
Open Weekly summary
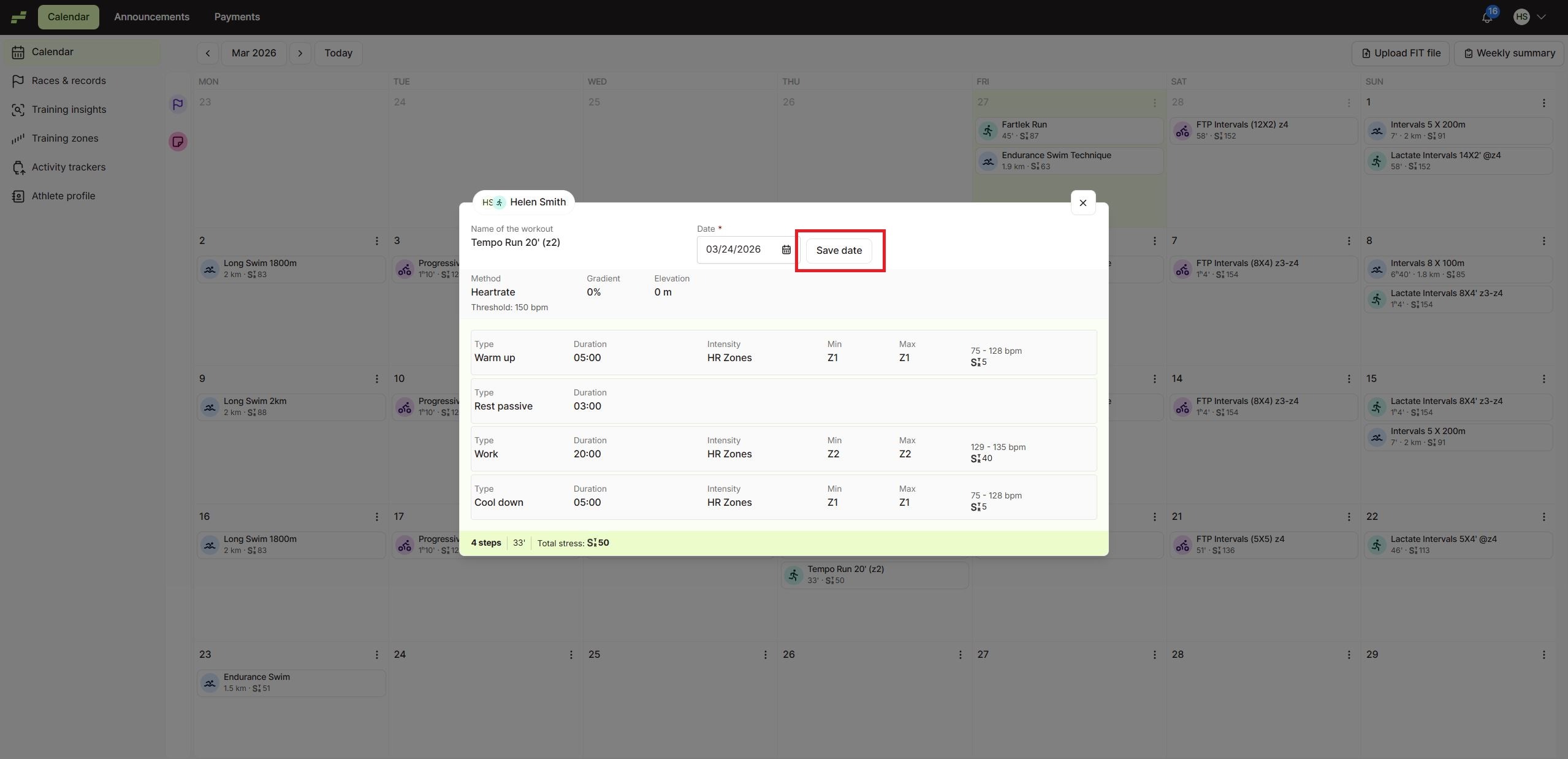pos(1509,53)
